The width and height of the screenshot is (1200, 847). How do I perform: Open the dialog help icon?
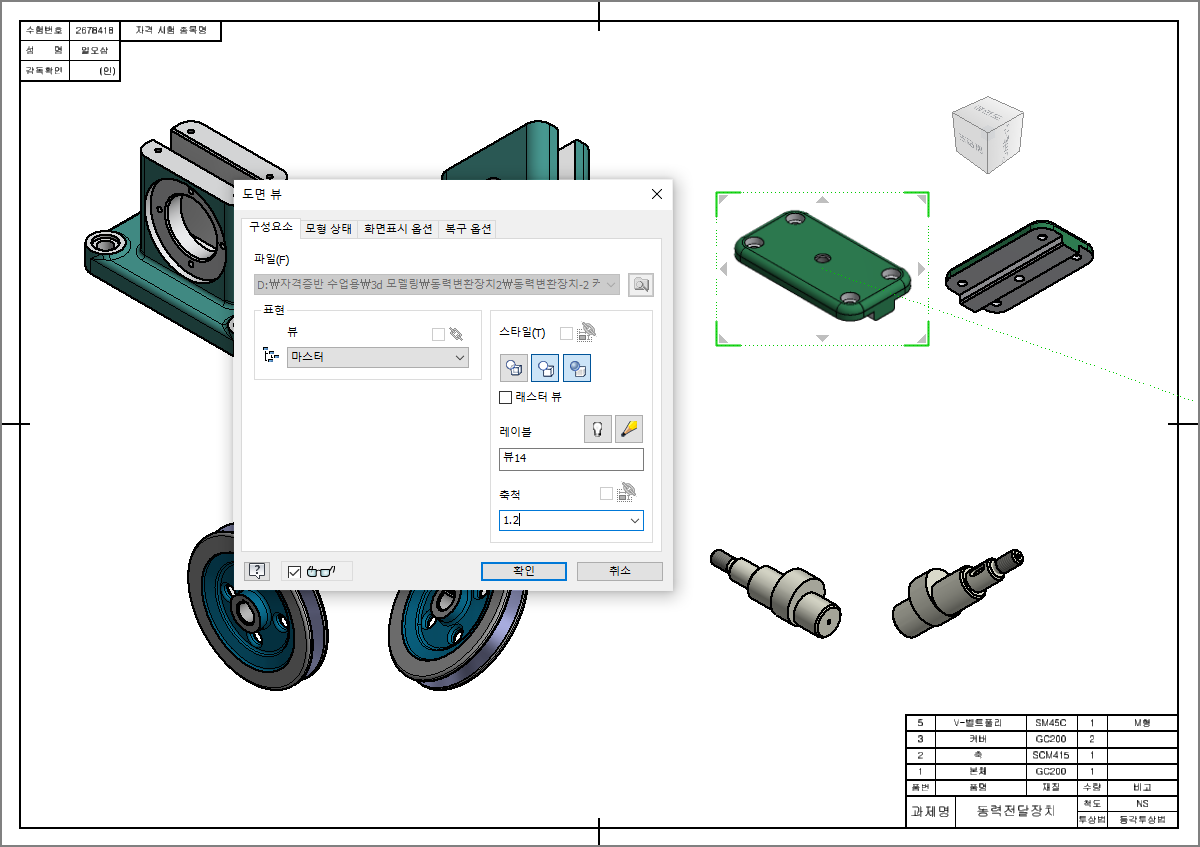257,571
